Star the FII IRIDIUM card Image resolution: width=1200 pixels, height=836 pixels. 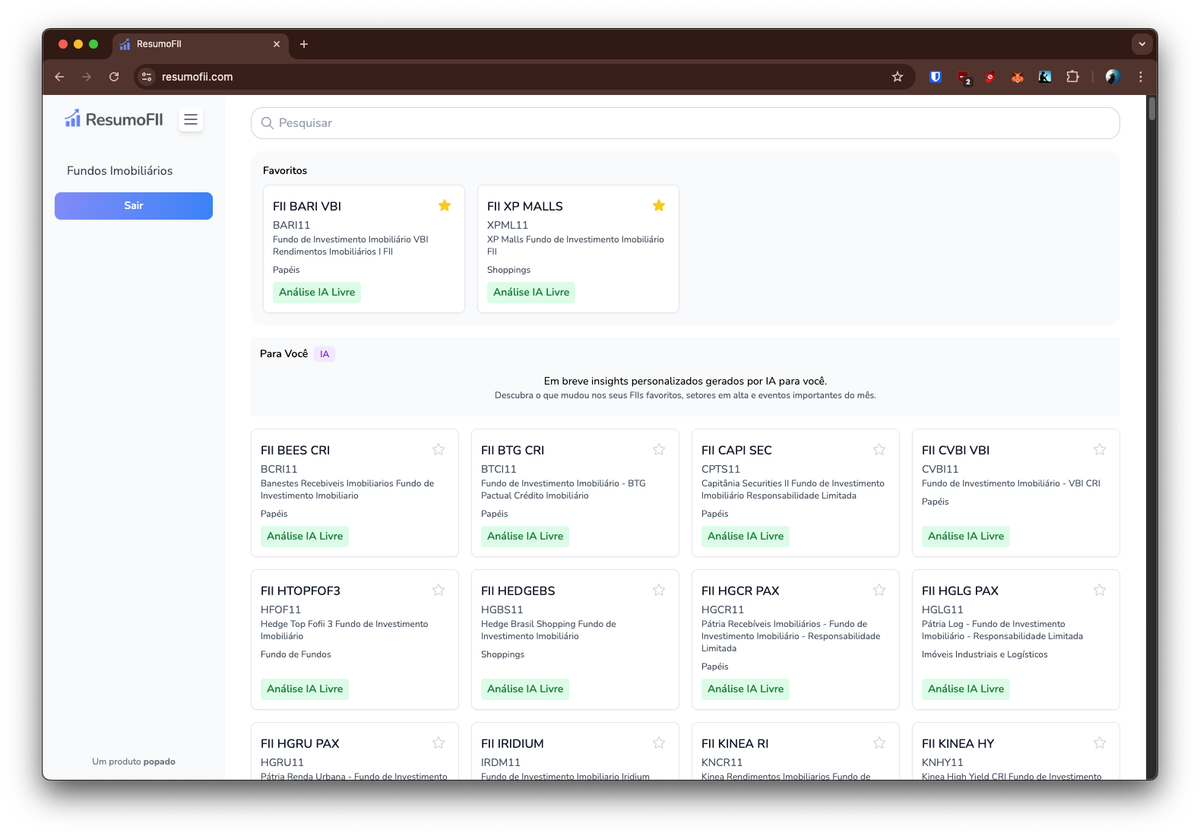pos(659,743)
